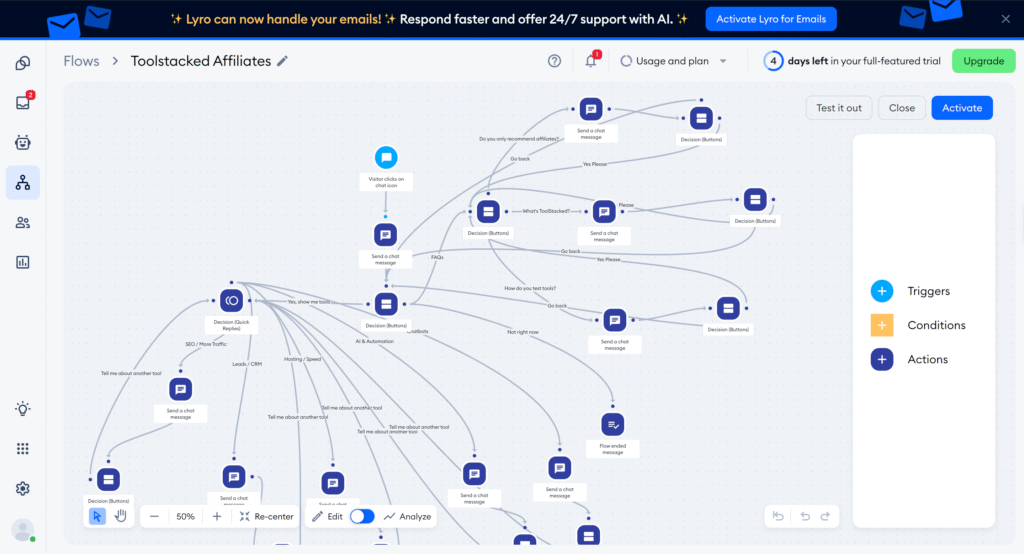Select the hand pan tool
This screenshot has height=554, width=1024.
[x=120, y=516]
